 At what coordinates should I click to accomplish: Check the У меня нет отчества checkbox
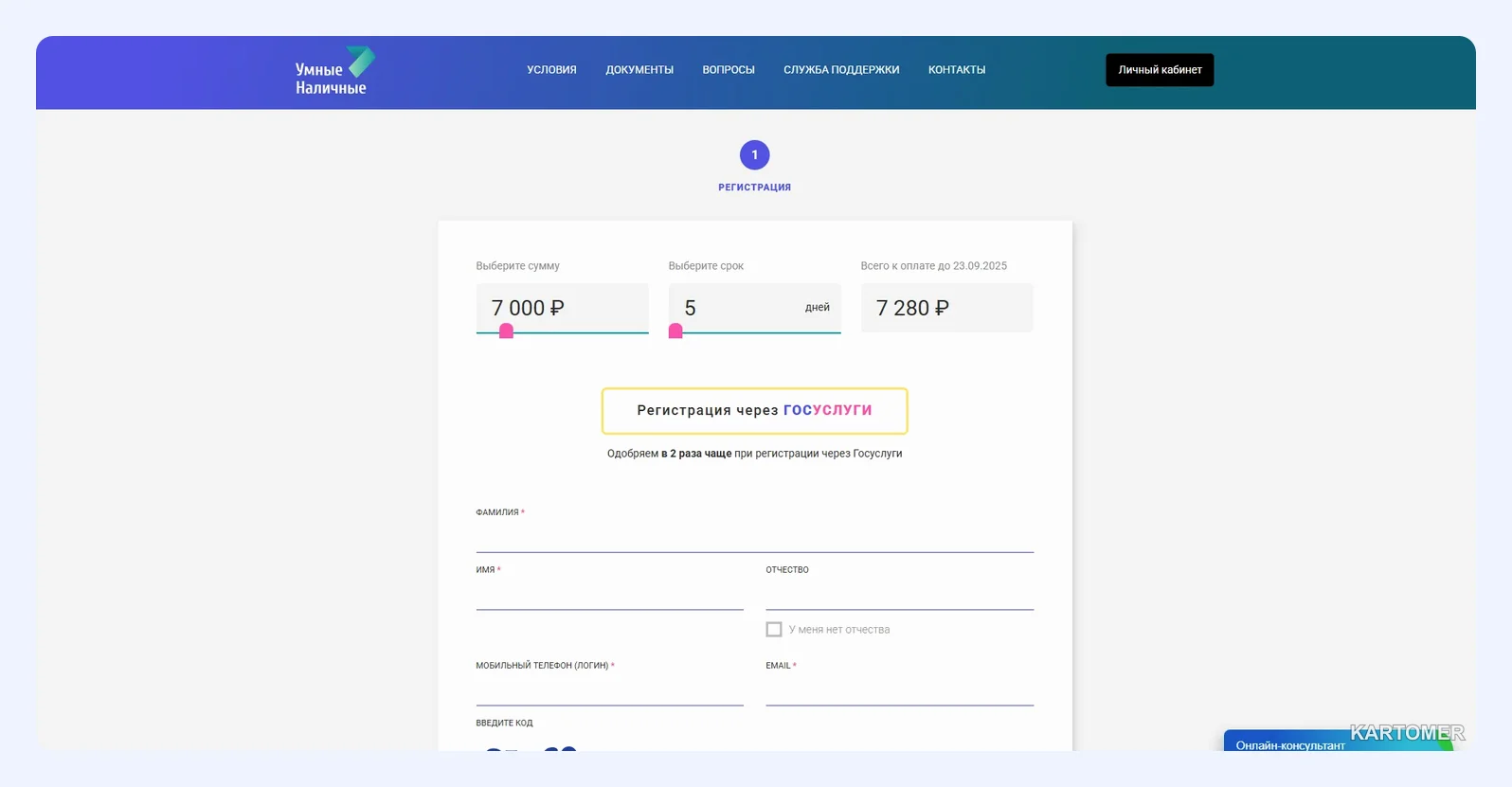pyautogui.click(x=774, y=630)
